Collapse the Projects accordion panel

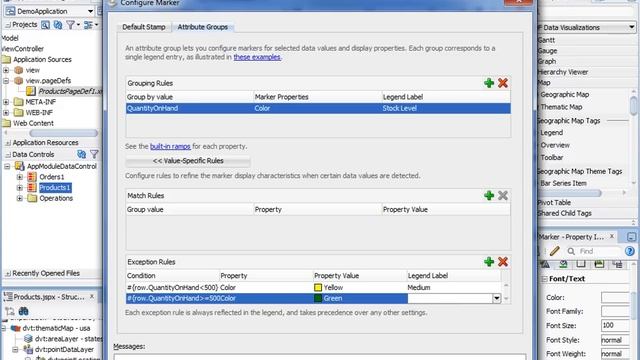[x=8, y=25]
